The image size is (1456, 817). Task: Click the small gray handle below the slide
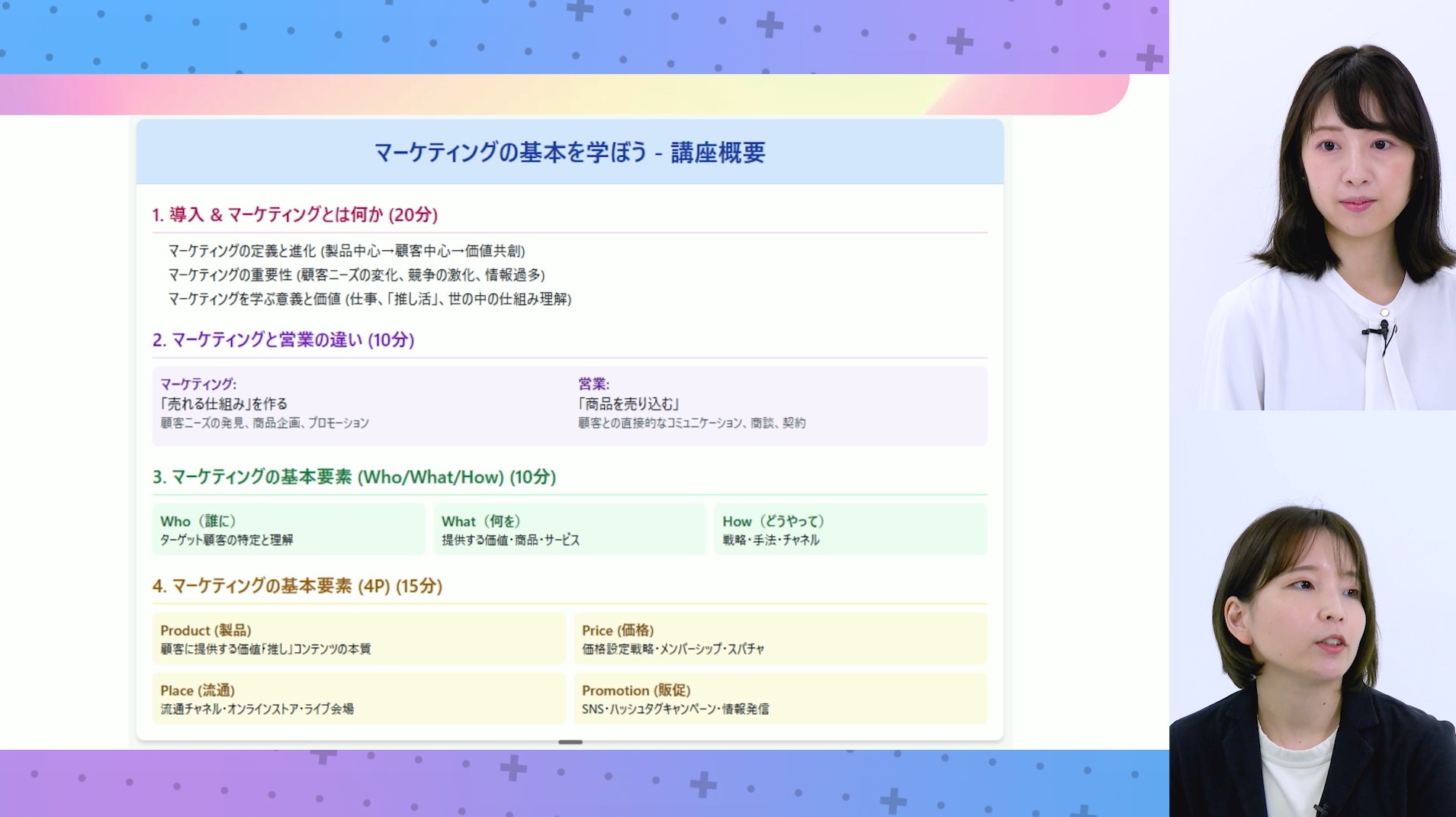point(571,742)
